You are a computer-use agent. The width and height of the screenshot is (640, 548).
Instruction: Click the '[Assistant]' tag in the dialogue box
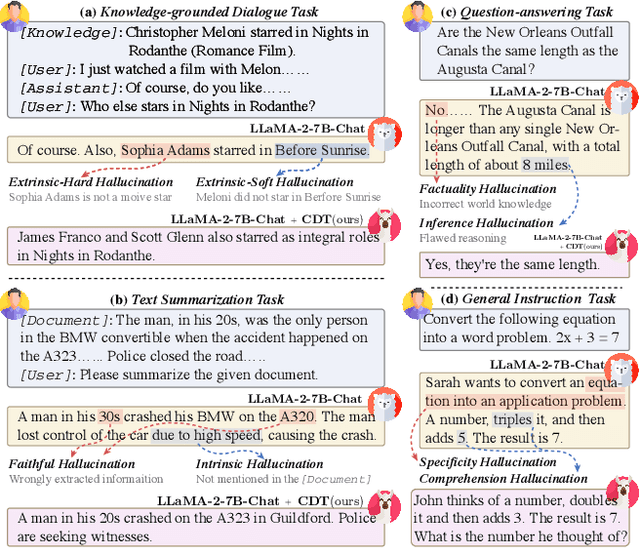pos(69,88)
